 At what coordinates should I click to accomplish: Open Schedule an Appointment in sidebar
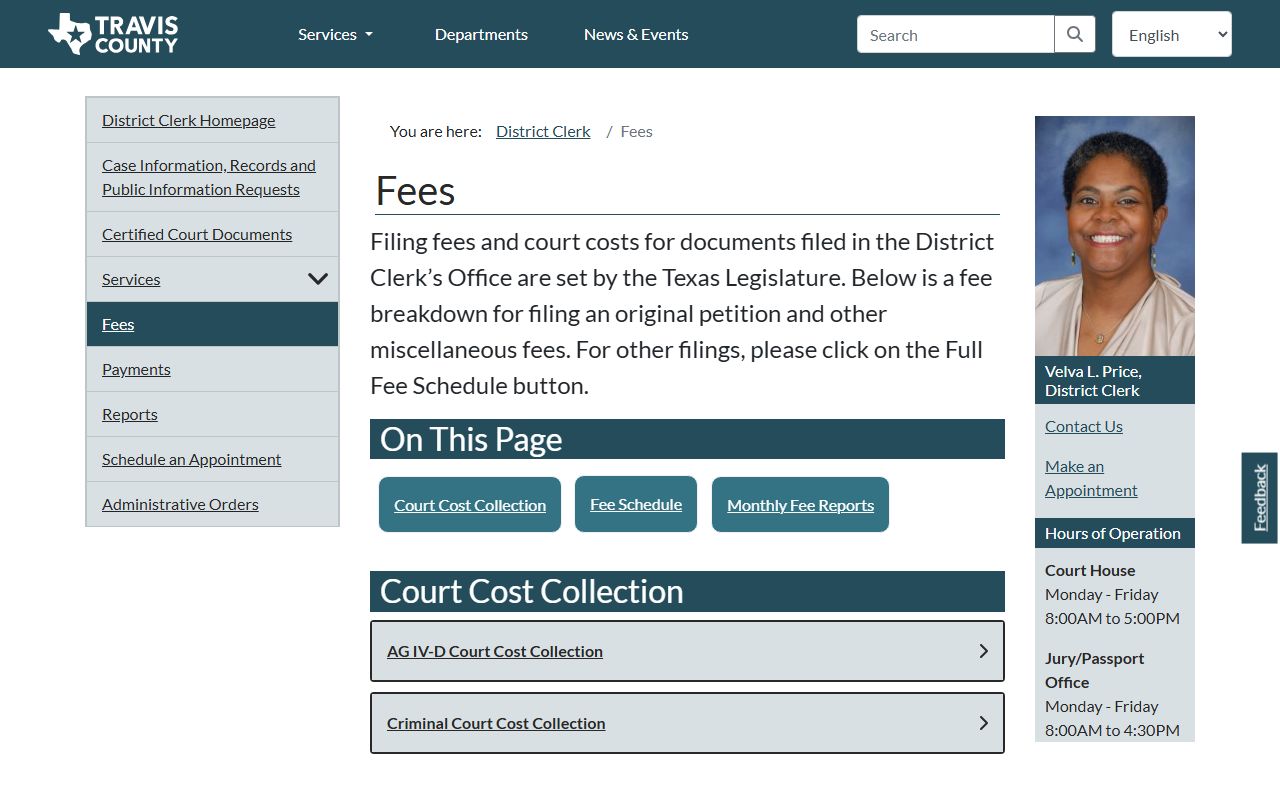(191, 459)
